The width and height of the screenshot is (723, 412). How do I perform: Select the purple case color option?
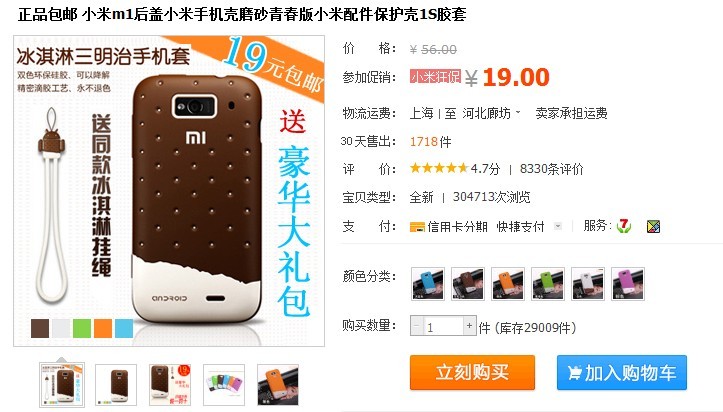pos(628,284)
